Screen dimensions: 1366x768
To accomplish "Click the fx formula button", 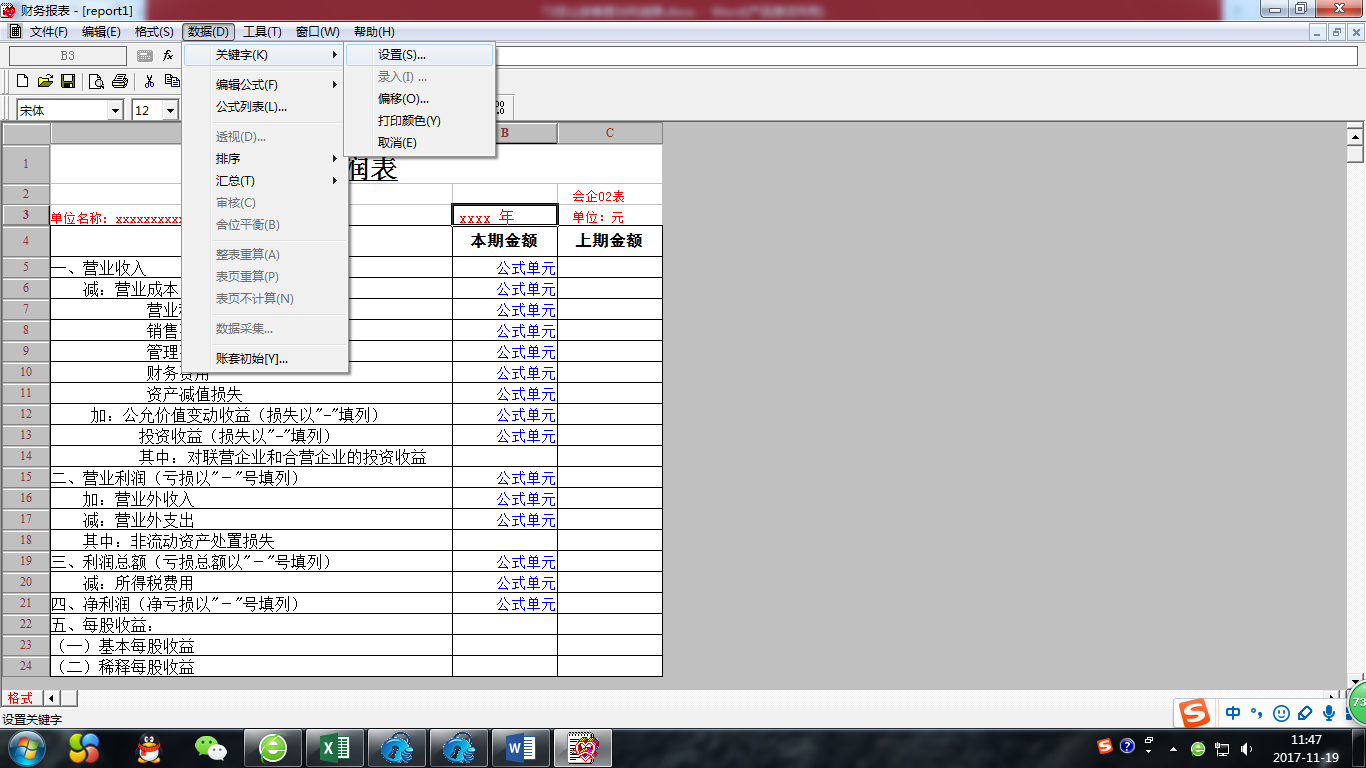I will (x=168, y=56).
